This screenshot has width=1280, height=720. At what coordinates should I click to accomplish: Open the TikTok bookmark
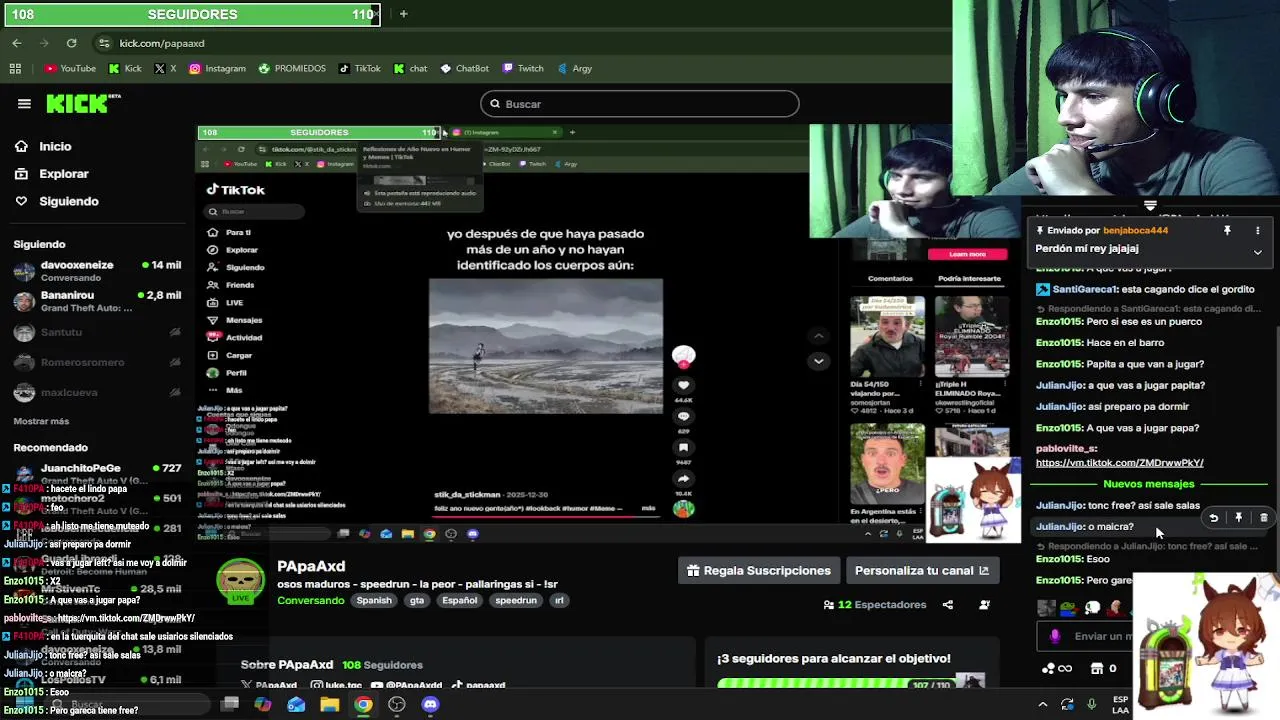click(x=359, y=68)
